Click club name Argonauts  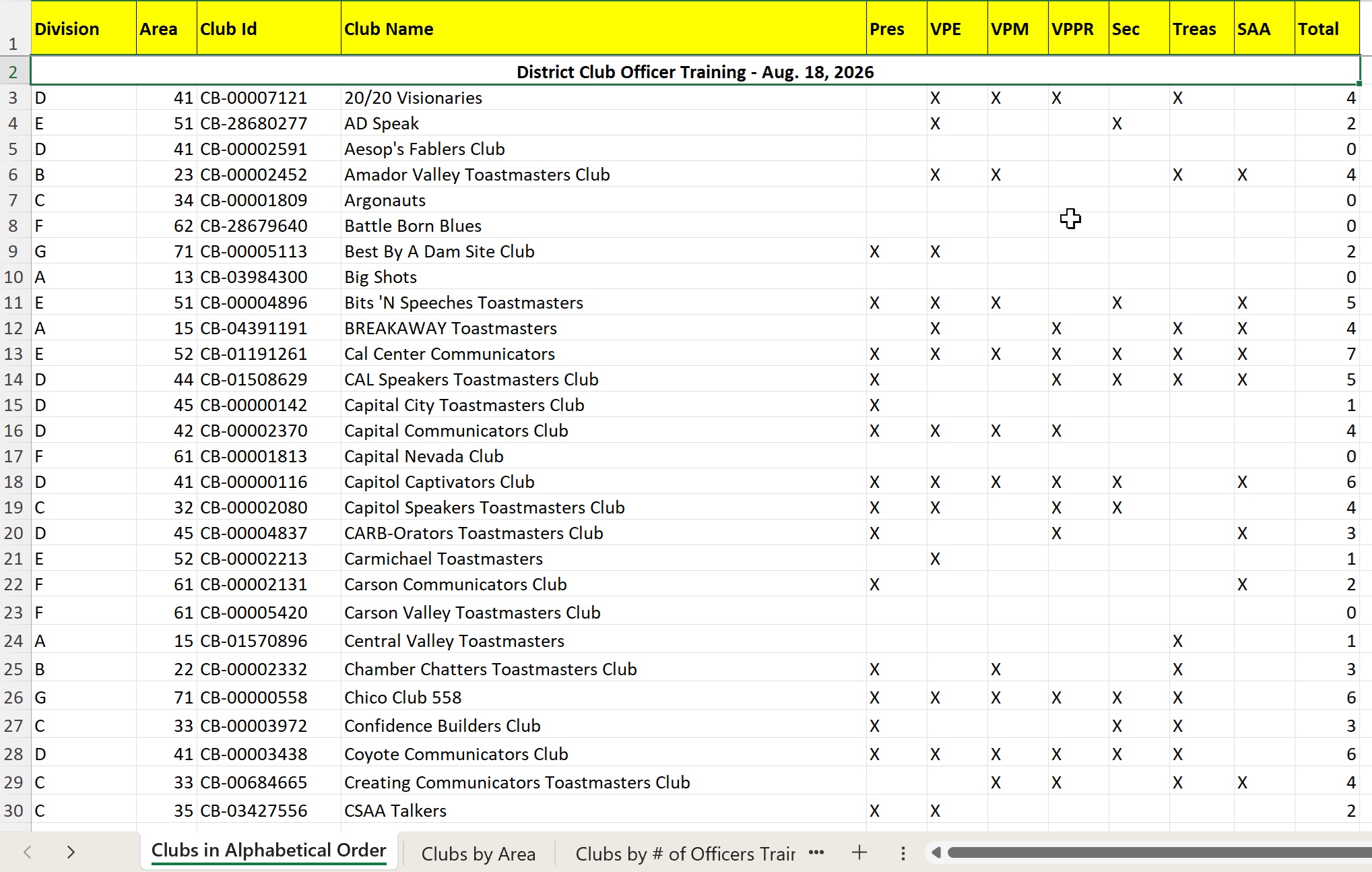pos(385,200)
